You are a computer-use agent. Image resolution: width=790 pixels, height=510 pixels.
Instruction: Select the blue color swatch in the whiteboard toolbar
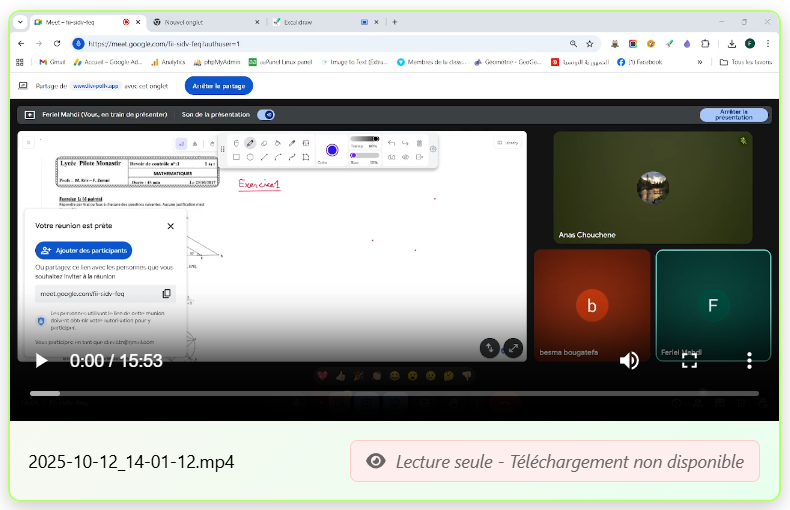(330, 149)
